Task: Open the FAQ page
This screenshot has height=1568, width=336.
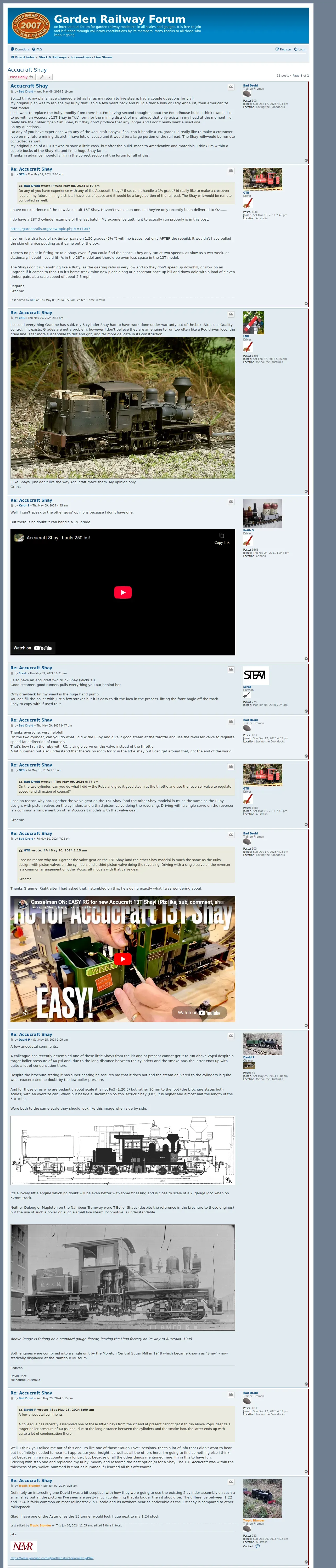Action: coord(37,49)
